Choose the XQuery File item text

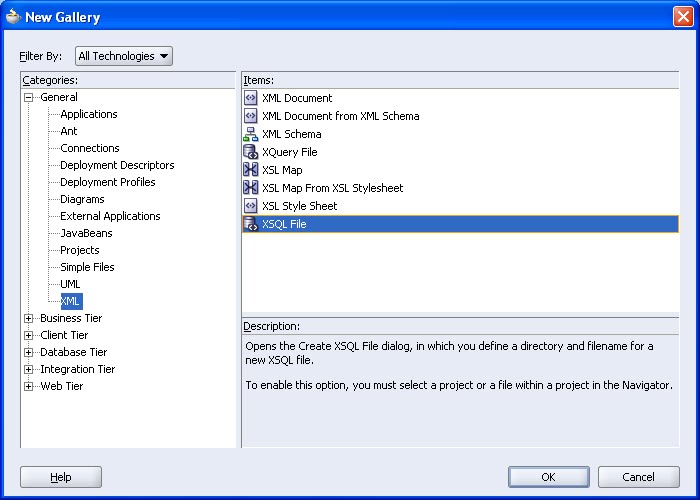pyautogui.click(x=290, y=152)
